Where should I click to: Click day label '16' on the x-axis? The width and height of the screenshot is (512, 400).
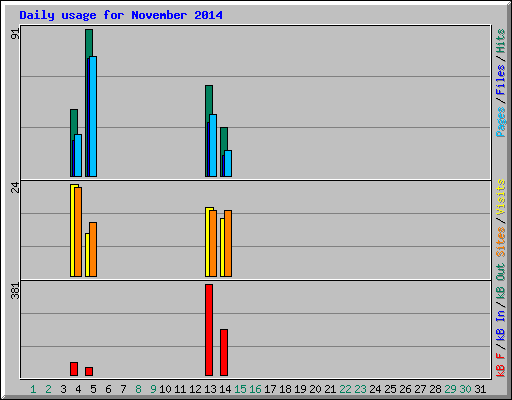click(255, 389)
